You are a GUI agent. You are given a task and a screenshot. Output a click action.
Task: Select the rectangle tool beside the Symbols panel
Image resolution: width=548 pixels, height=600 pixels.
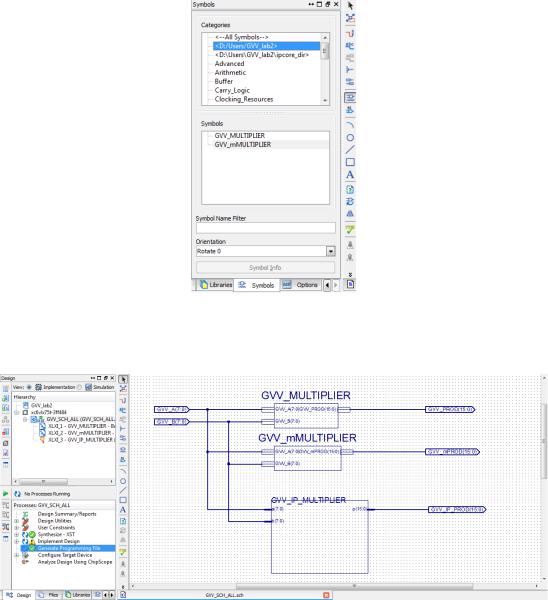click(x=350, y=162)
